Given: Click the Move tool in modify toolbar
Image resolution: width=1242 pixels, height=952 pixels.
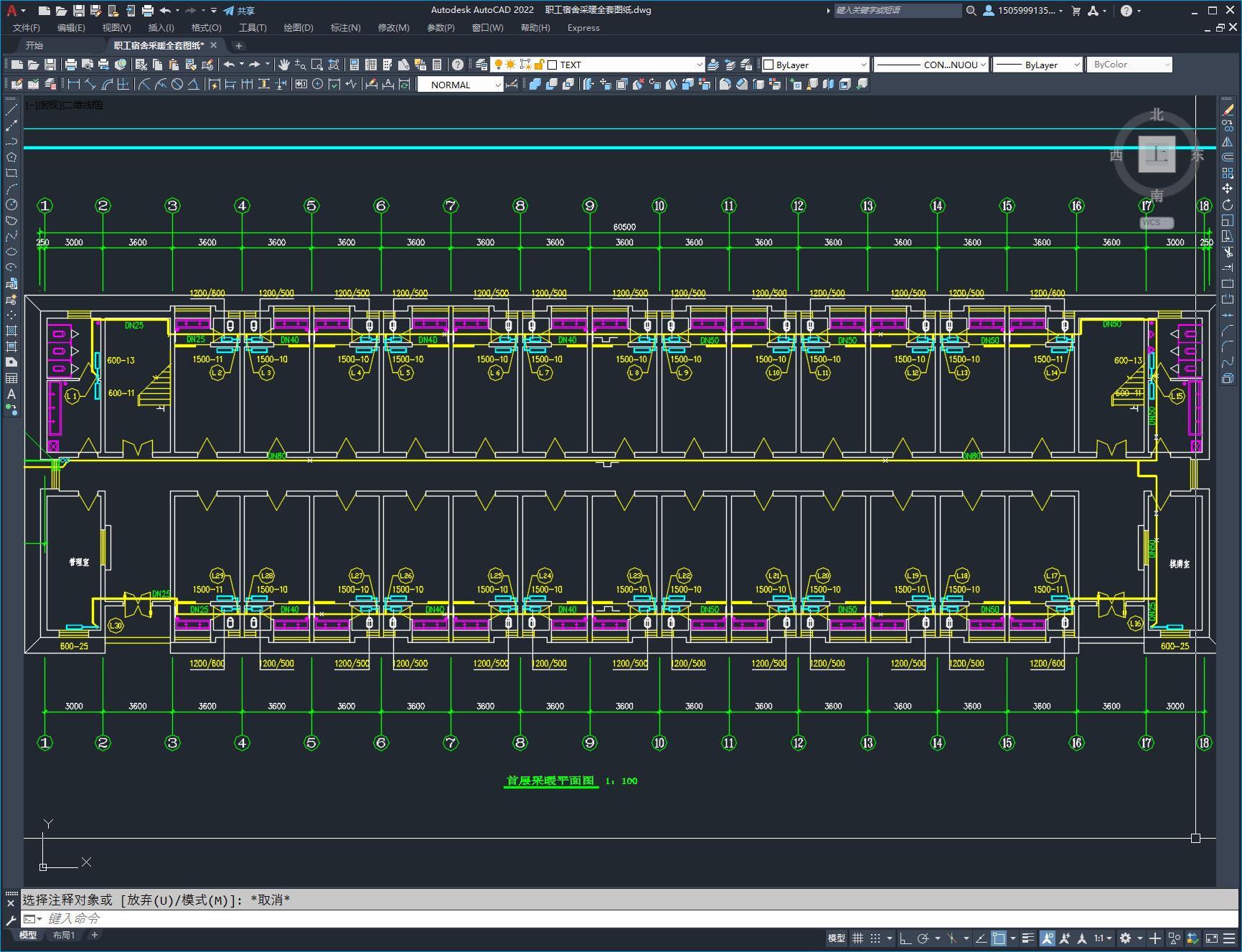Looking at the screenshot, I should pos(1228,189).
